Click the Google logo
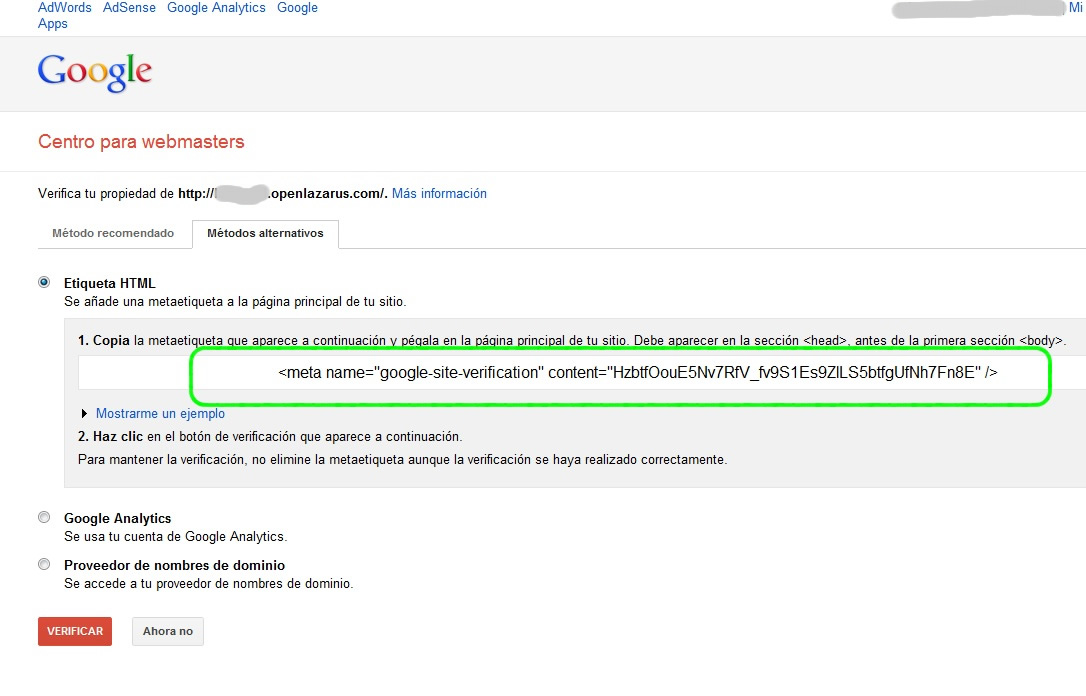 95,72
